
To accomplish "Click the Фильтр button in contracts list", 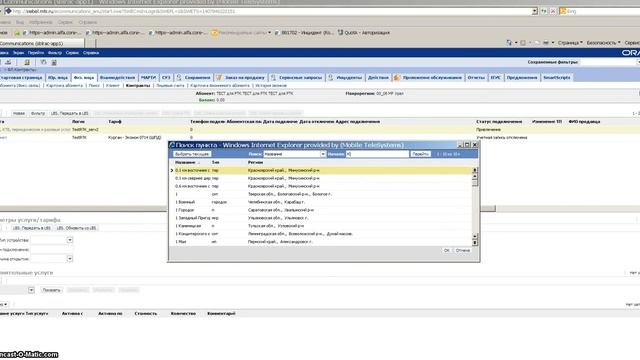I will point(38,113).
